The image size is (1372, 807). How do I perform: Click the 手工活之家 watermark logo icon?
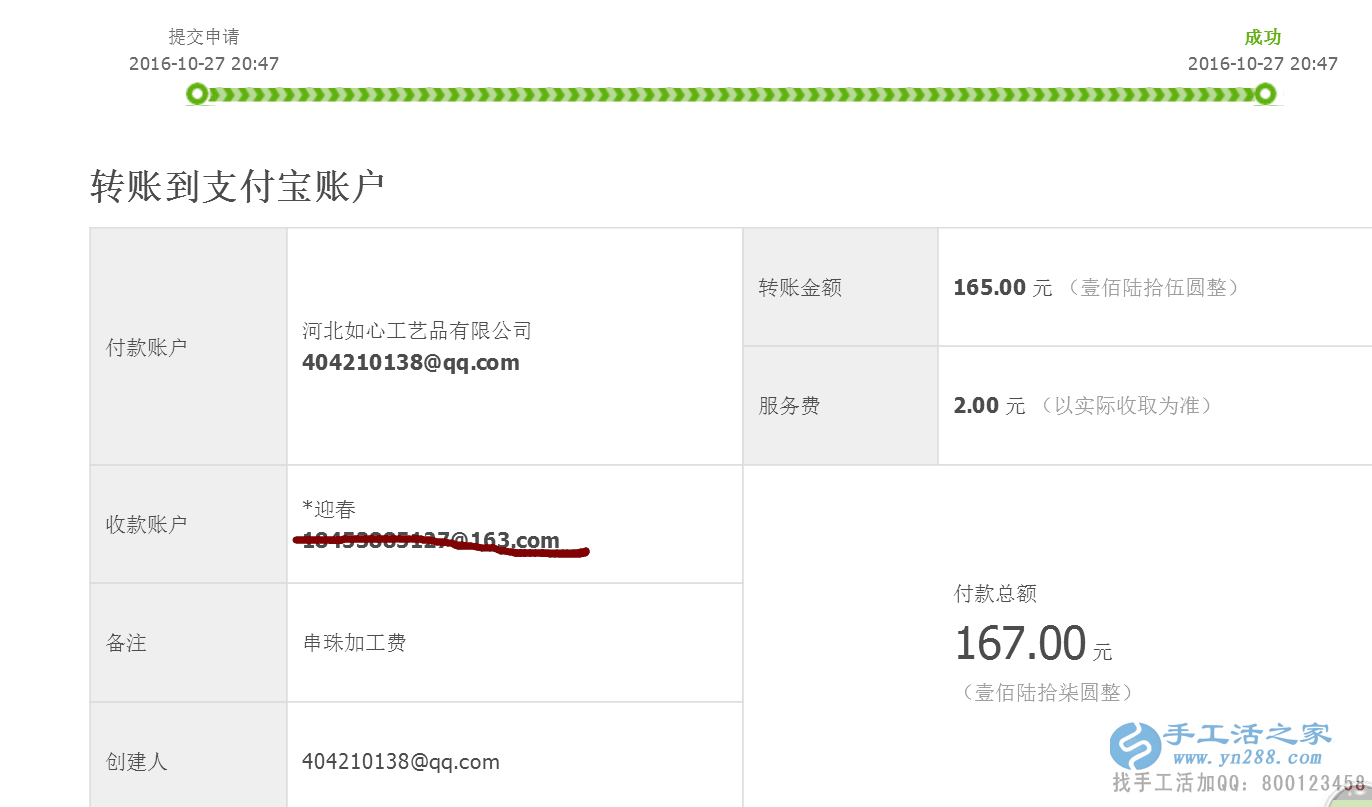(1135, 745)
